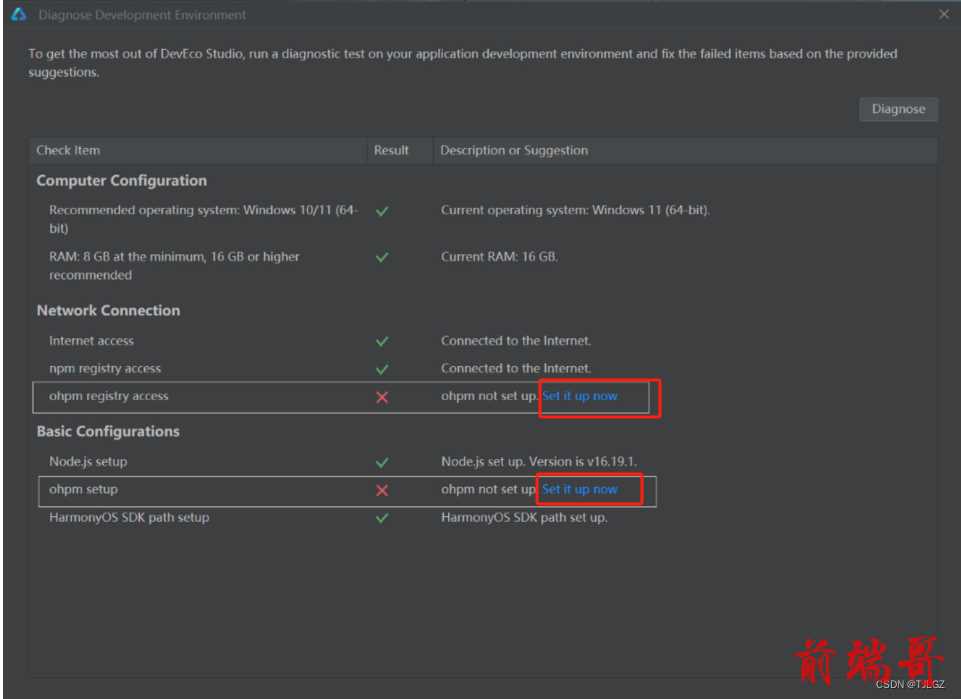Click 'Set it up now' for ohpm registry access
Screen dimensions: 961x699
[580, 396]
